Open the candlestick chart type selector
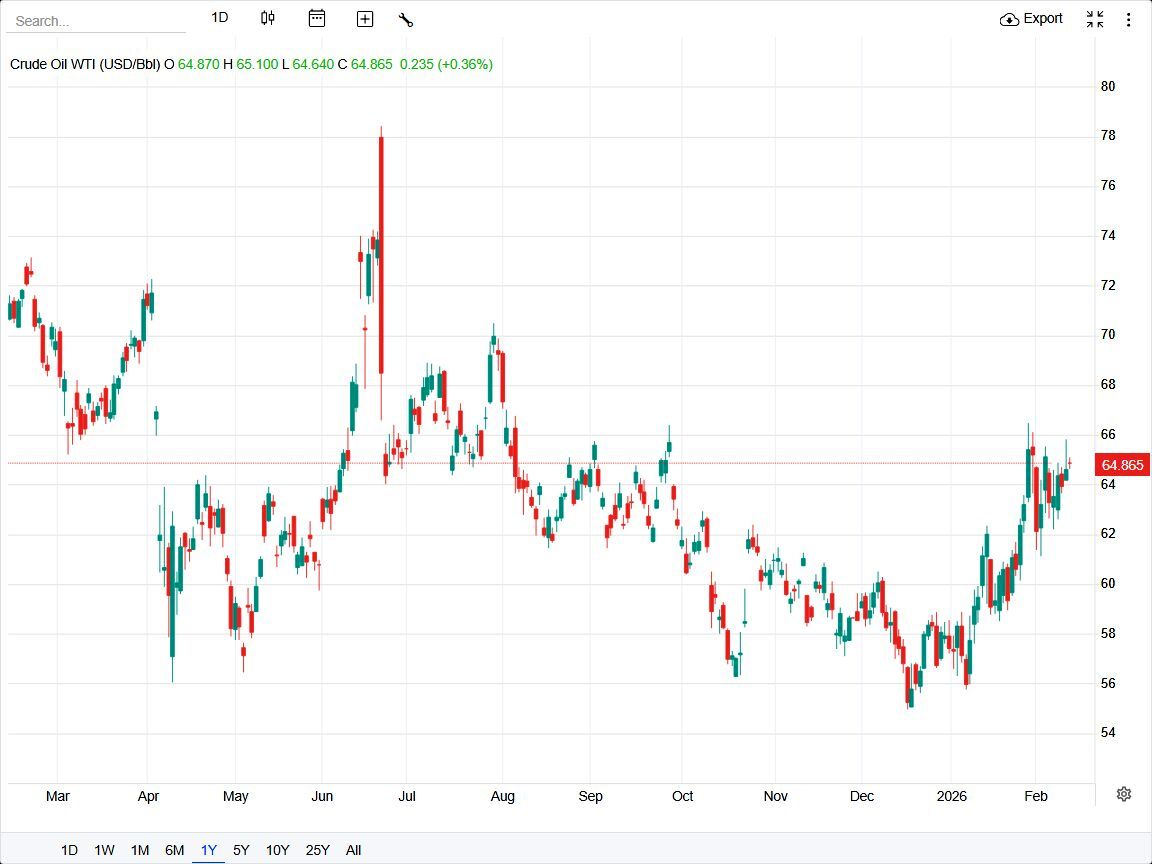Screen dimensions: 1152x864 267,18
